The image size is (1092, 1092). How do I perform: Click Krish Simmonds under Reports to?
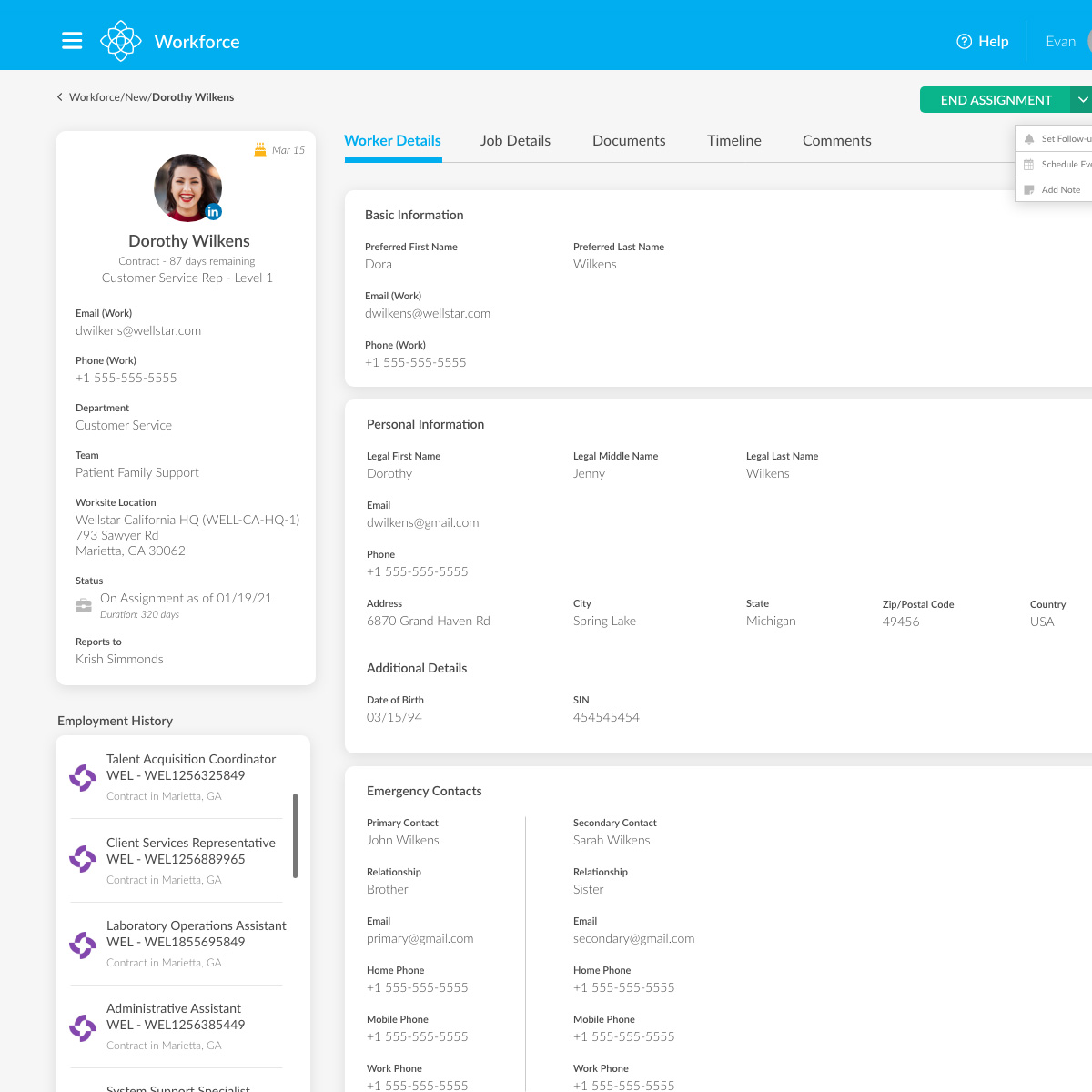tap(119, 659)
